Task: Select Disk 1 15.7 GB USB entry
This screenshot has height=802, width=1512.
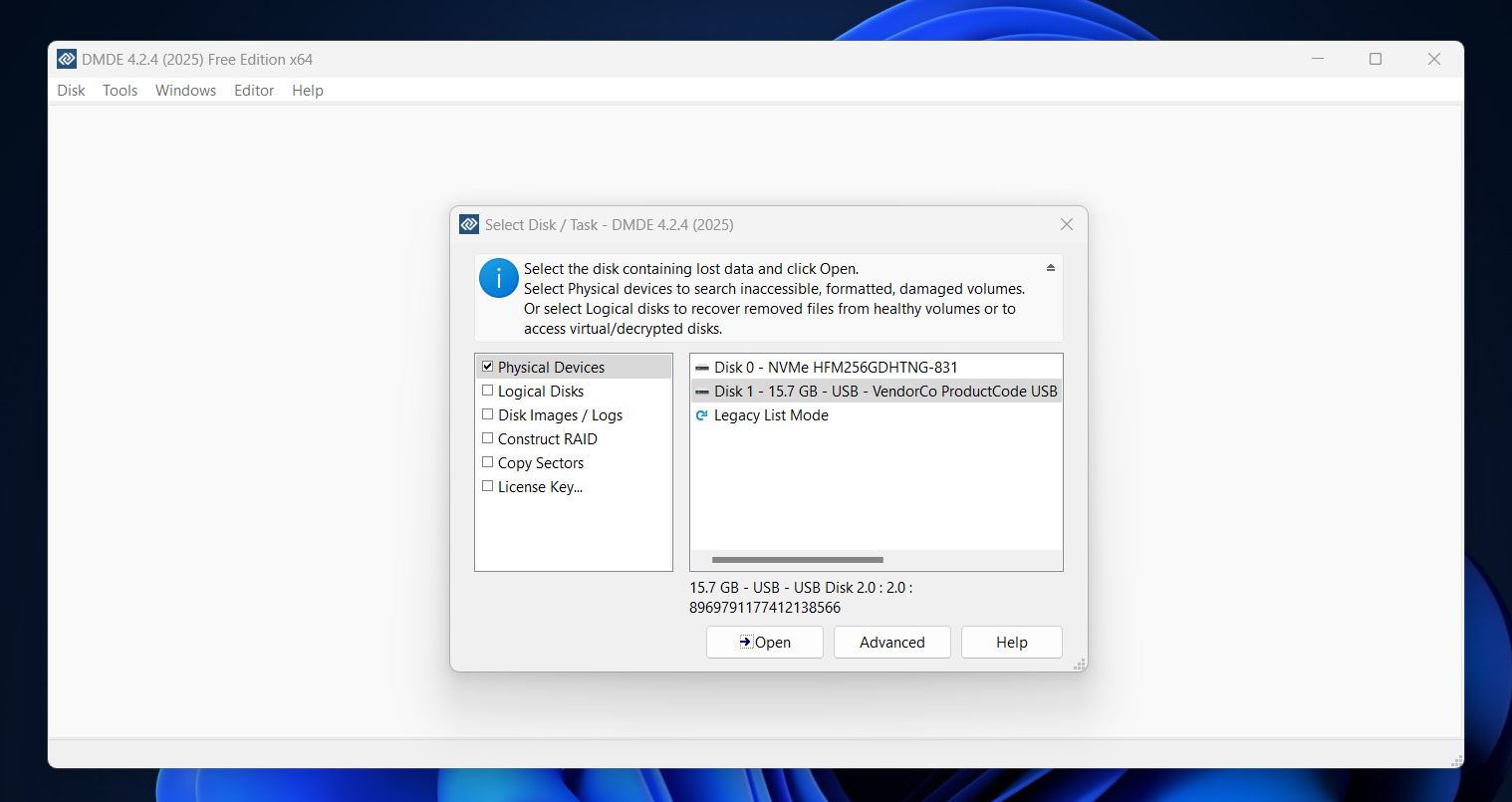Action: 877,391
